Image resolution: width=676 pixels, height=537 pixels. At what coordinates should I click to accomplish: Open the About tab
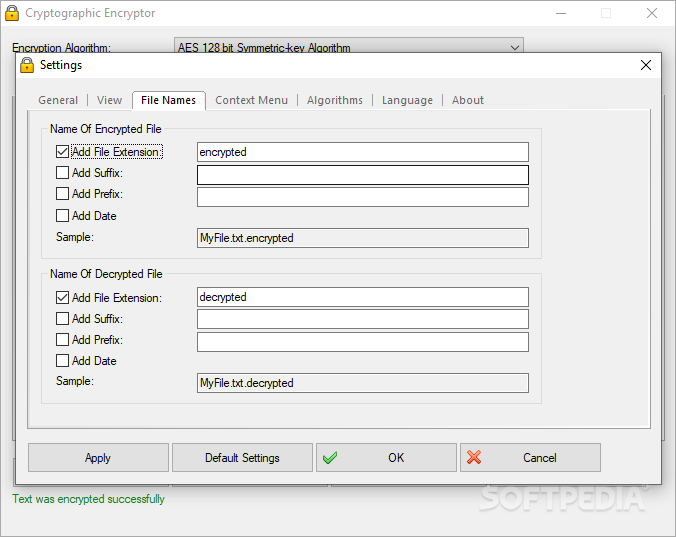[468, 100]
